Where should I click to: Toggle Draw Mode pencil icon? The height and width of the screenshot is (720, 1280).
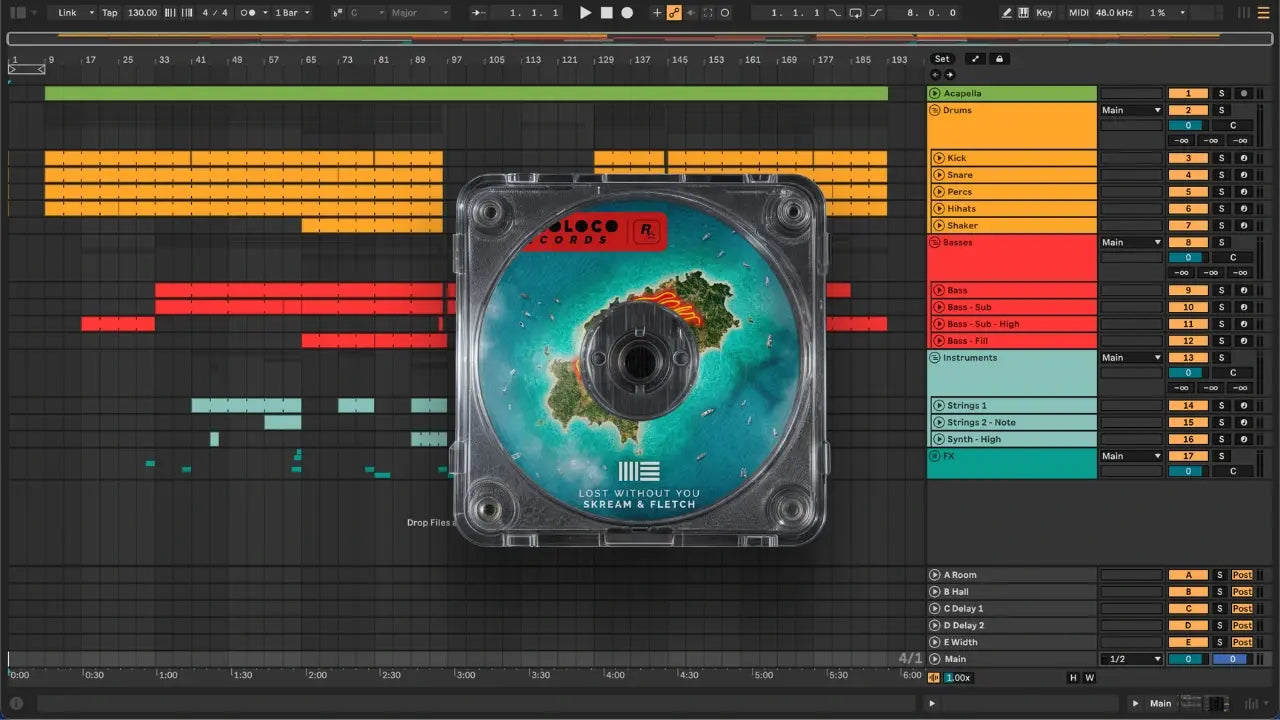(1007, 13)
